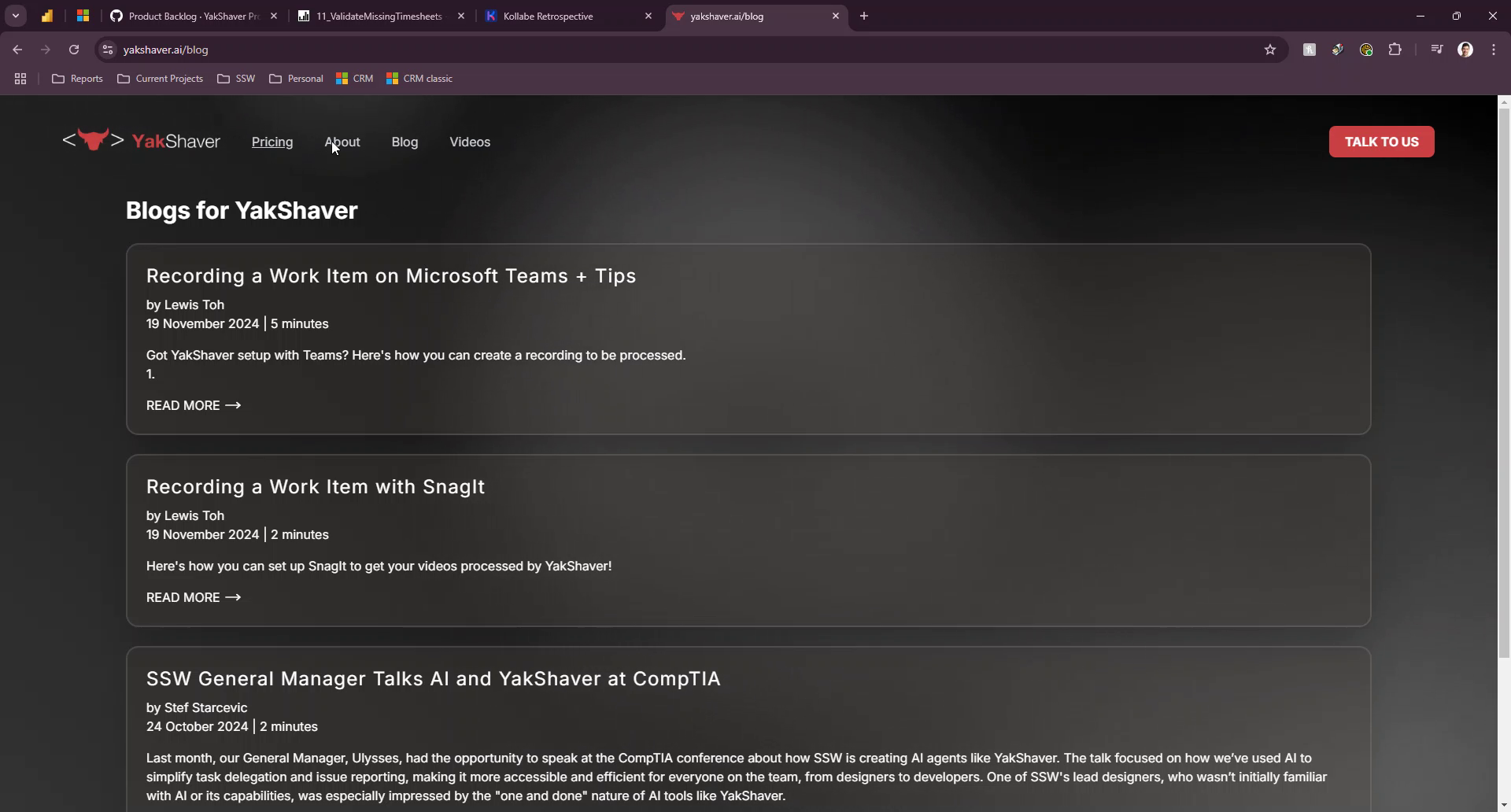This screenshot has height=812, width=1511.
Task: Open the apps grid in bookmarks bar
Action: (20, 79)
